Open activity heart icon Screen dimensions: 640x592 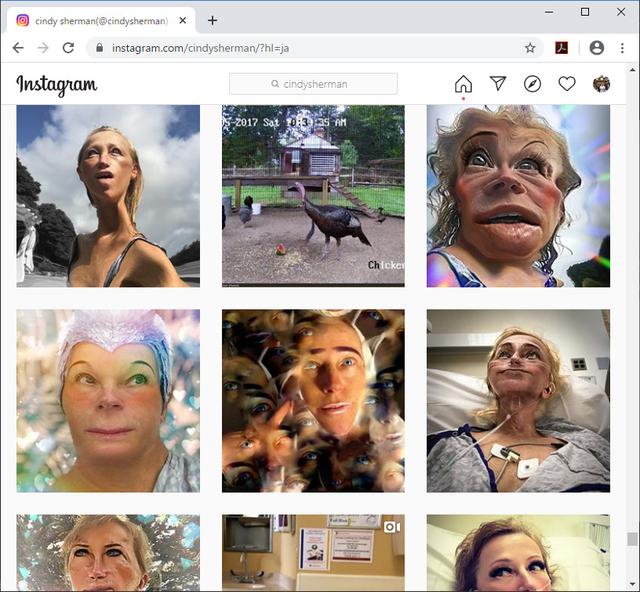[567, 84]
